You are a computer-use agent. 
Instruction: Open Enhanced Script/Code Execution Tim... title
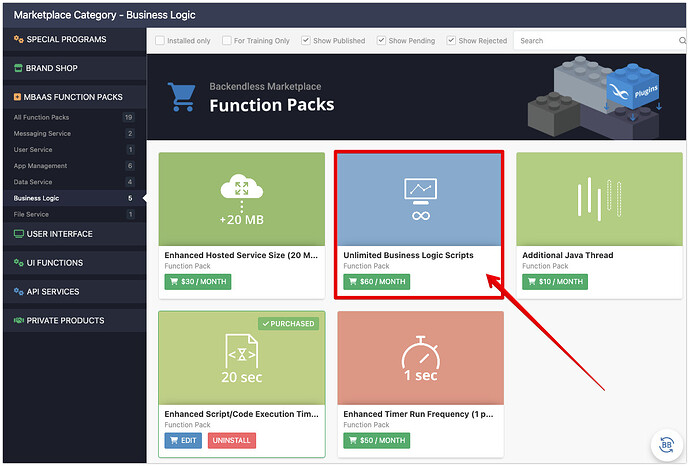tap(242, 414)
